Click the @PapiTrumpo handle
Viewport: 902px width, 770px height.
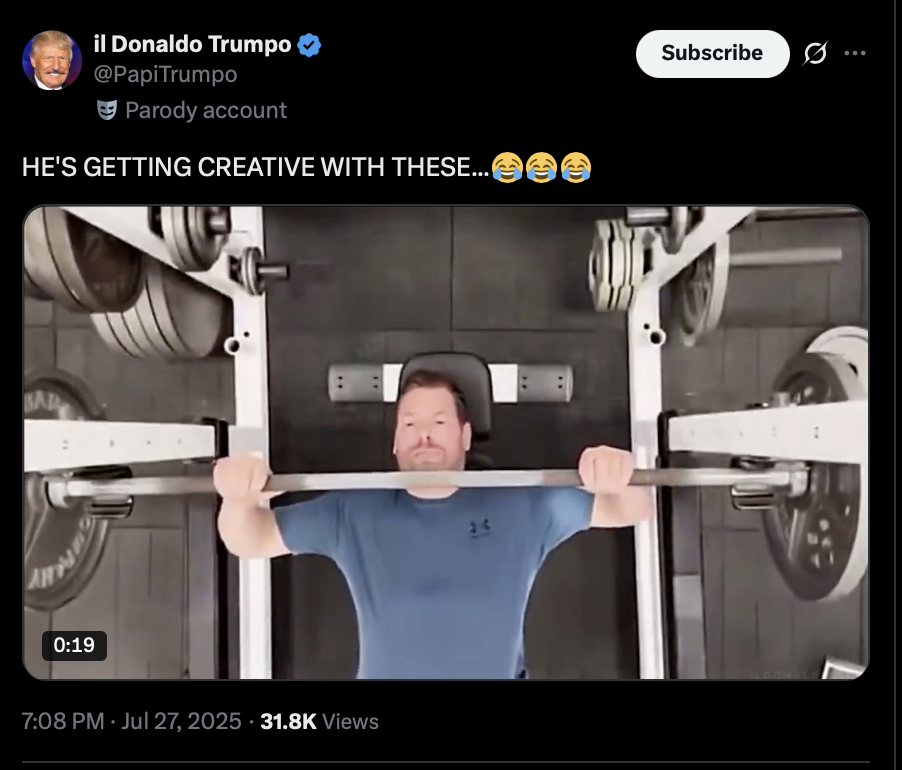165,74
